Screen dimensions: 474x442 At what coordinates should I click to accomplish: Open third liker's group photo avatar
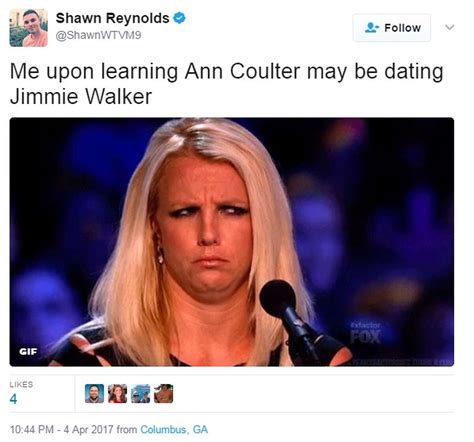point(140,393)
